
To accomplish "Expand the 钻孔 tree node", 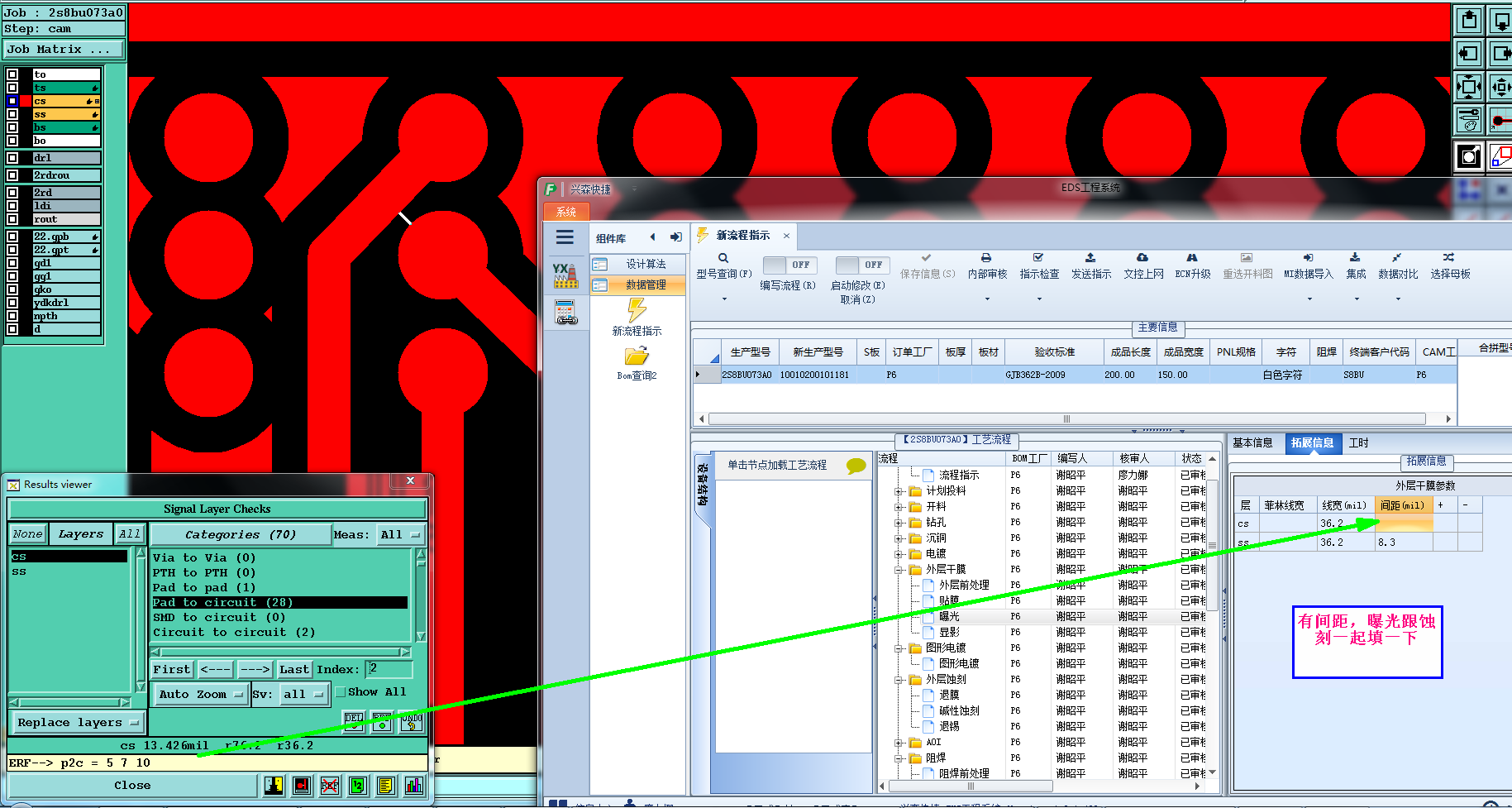I will [899, 523].
